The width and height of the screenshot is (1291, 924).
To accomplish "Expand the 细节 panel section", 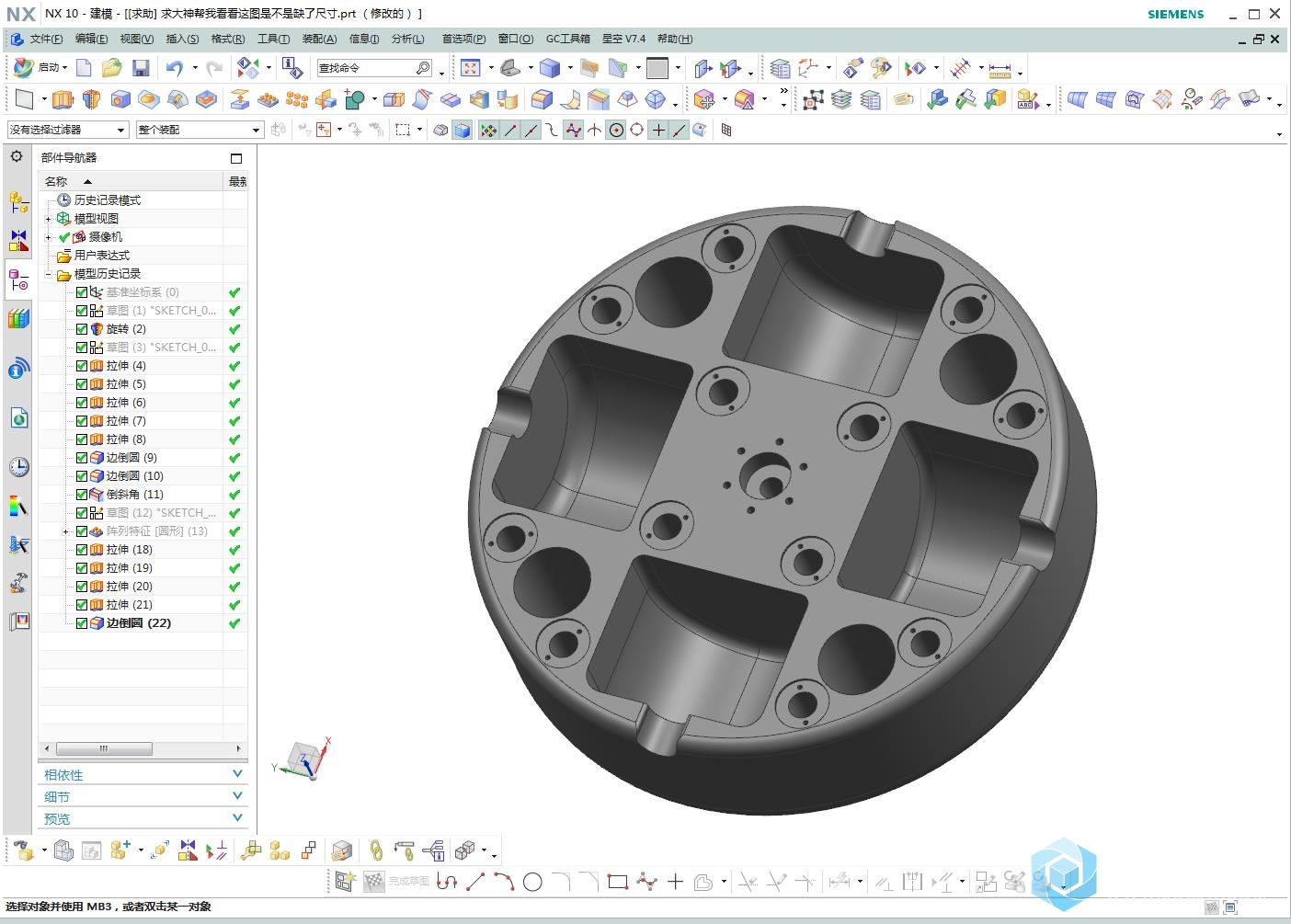I will tap(143, 797).
